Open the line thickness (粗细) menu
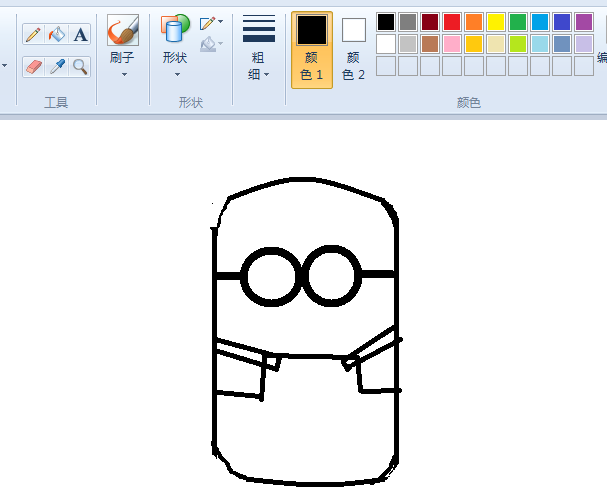607x499 pixels. [x=258, y=47]
